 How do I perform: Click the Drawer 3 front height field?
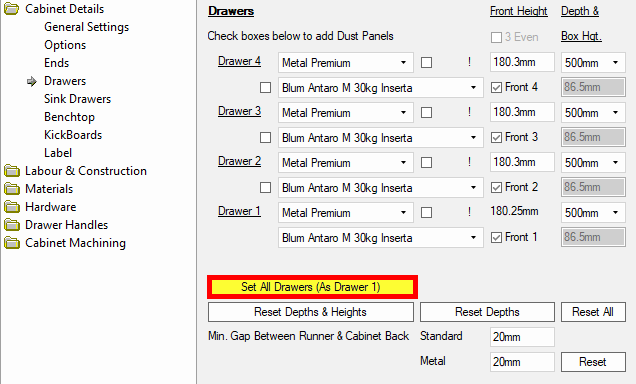522,112
